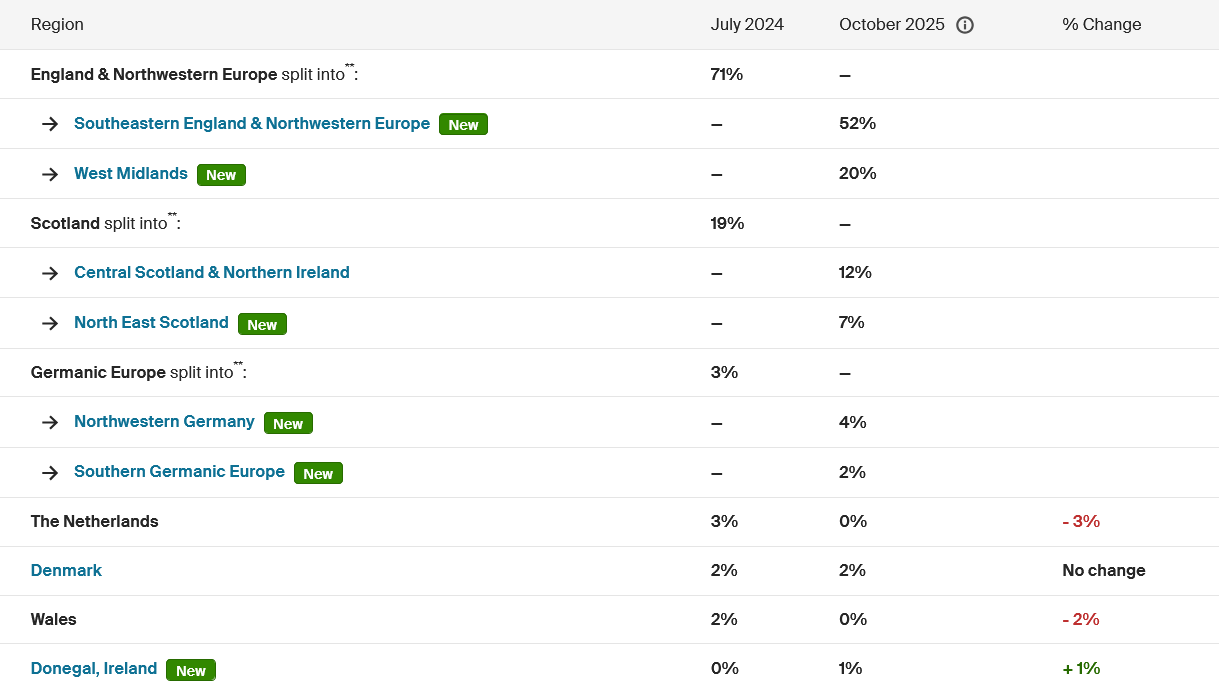This screenshot has height=691, width=1219.
Task: Click the Region column header
Action: pyautogui.click(x=57, y=24)
